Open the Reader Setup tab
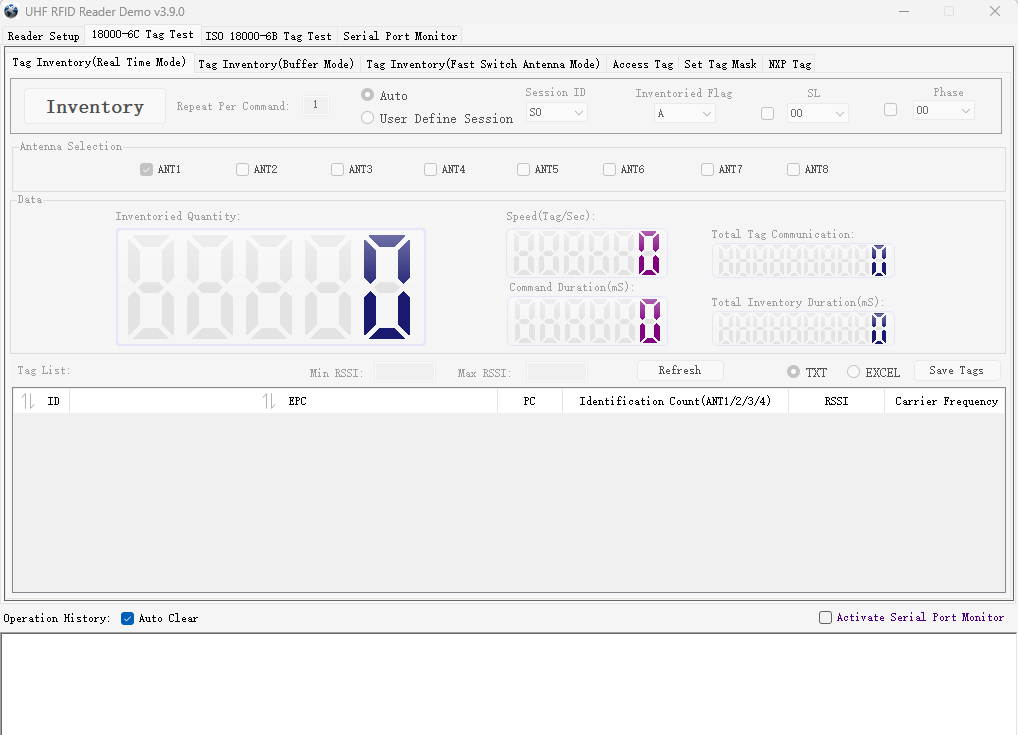Viewport: 1018px width, 735px height. [x=43, y=36]
